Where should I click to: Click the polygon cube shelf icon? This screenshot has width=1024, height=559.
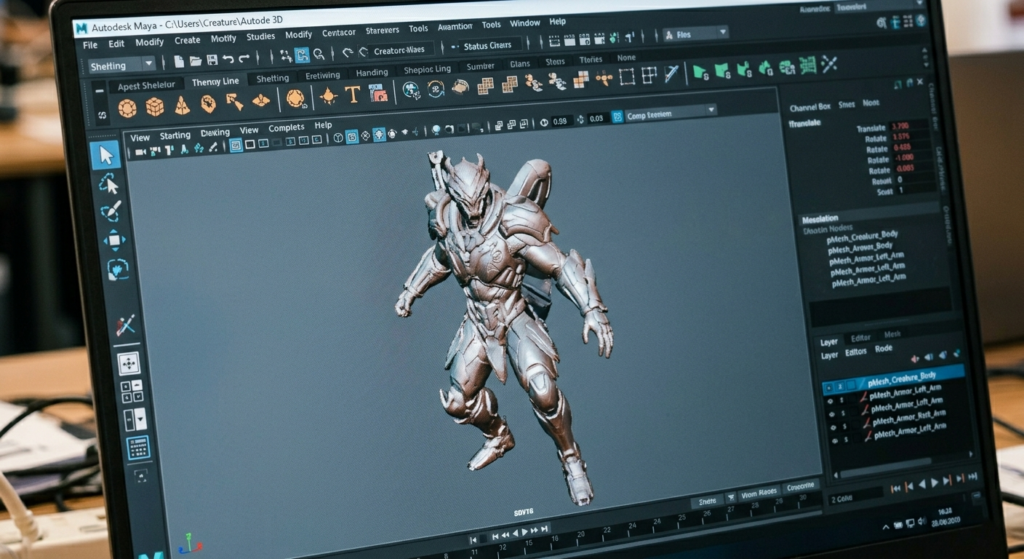coord(155,106)
